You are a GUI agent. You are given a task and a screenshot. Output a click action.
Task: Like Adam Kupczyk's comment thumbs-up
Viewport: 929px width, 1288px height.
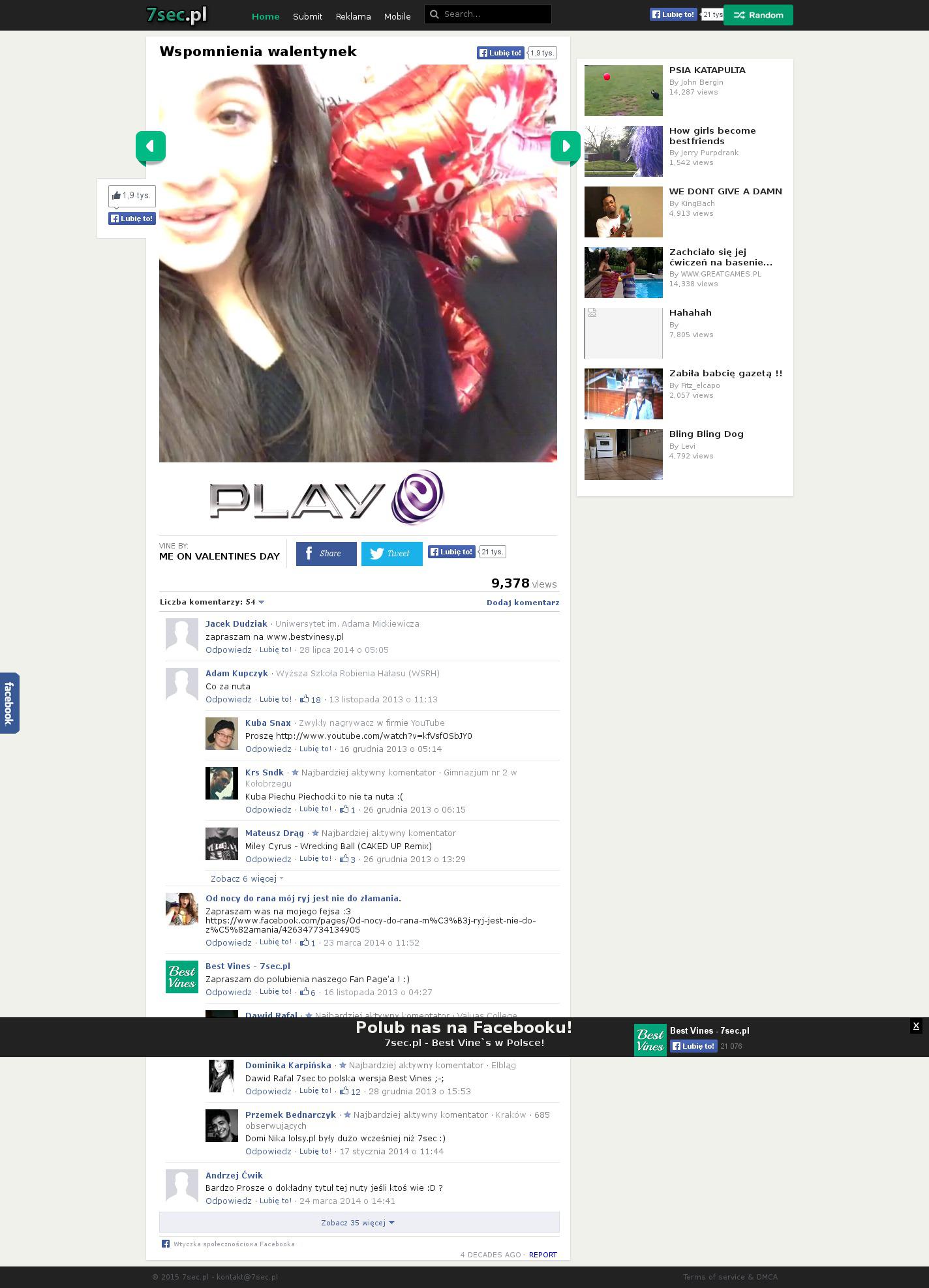tap(305, 699)
